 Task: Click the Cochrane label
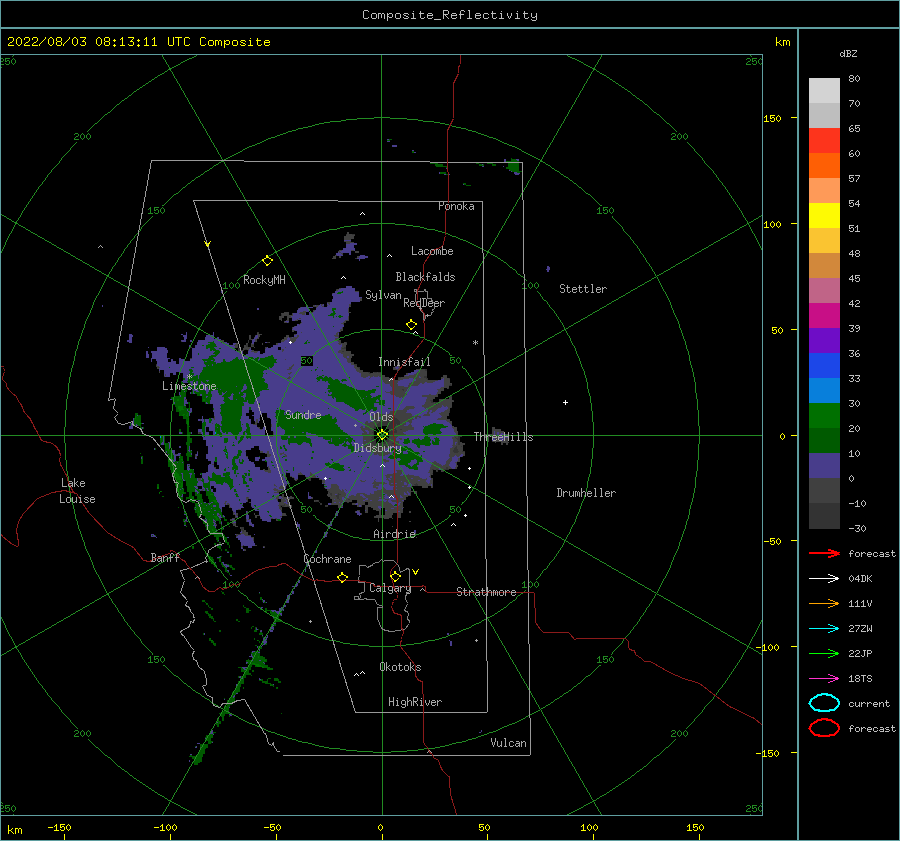327,559
